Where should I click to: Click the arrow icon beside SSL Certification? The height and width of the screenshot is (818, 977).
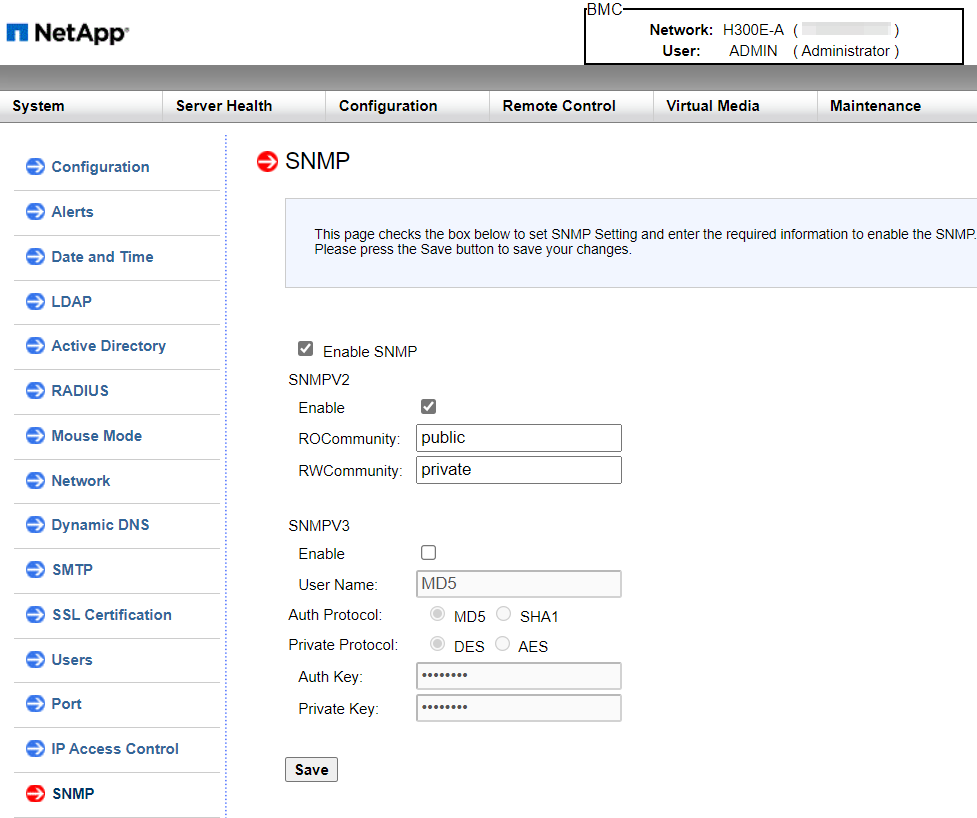(x=36, y=614)
